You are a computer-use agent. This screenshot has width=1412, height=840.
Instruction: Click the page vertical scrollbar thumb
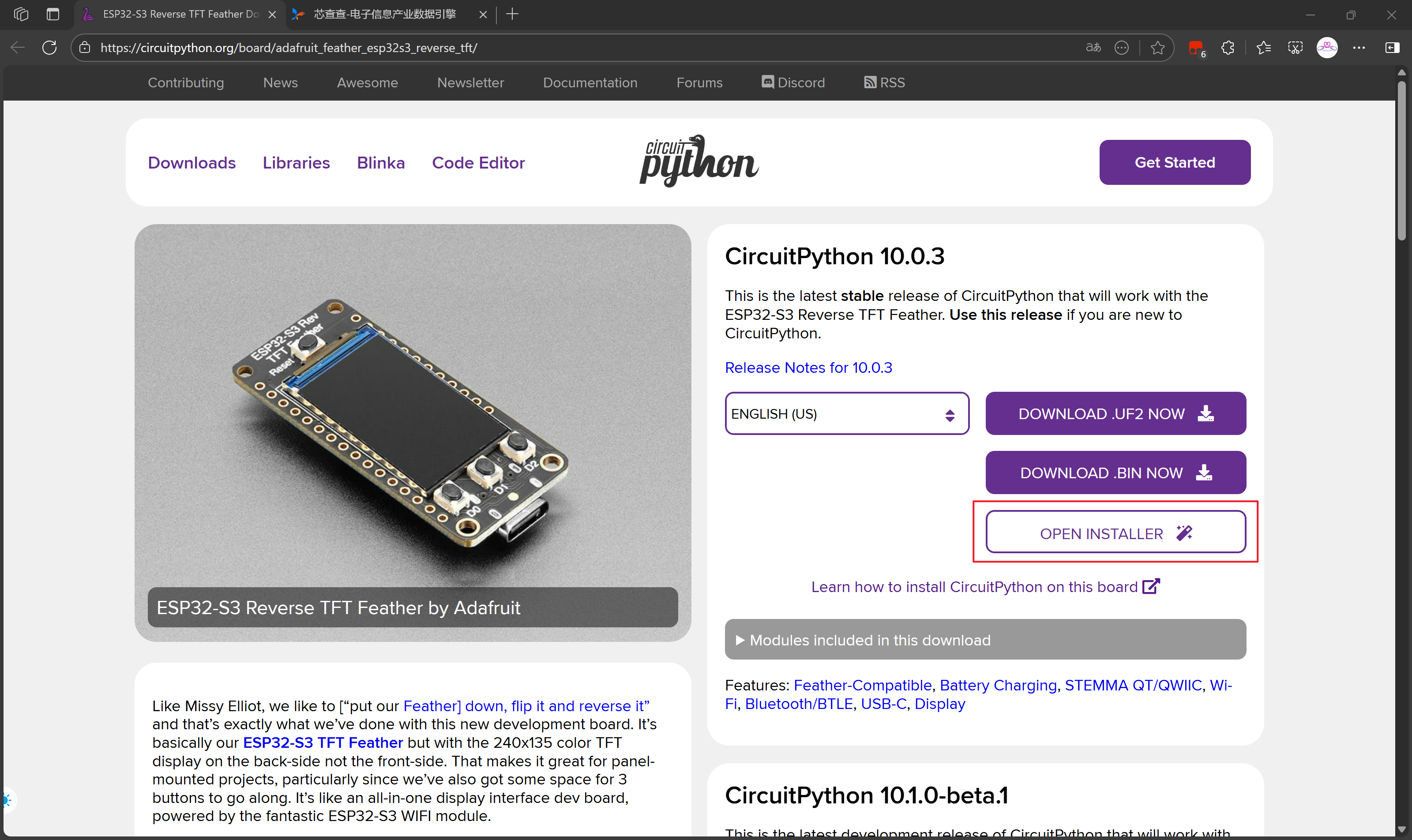[1401, 161]
